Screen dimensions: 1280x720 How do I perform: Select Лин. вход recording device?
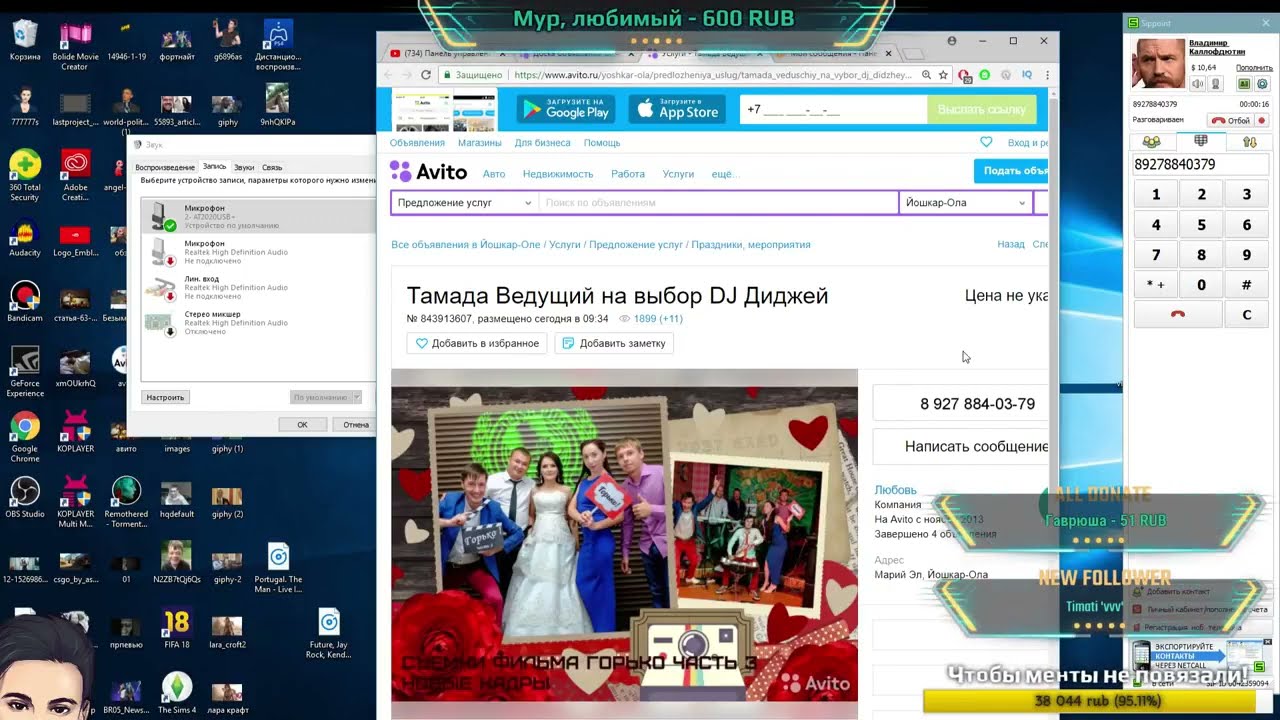(258, 287)
